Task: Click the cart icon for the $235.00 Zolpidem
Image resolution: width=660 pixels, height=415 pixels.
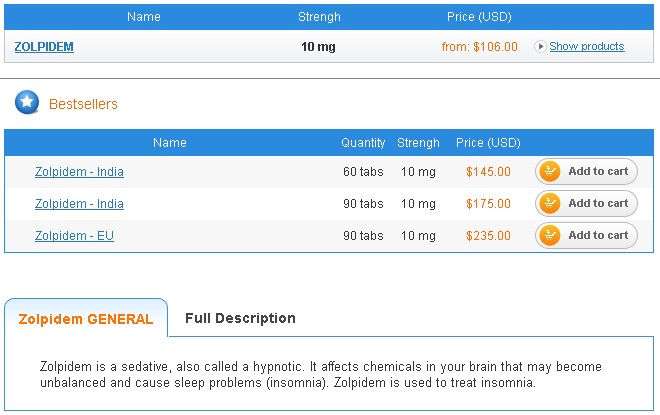Action: click(550, 236)
